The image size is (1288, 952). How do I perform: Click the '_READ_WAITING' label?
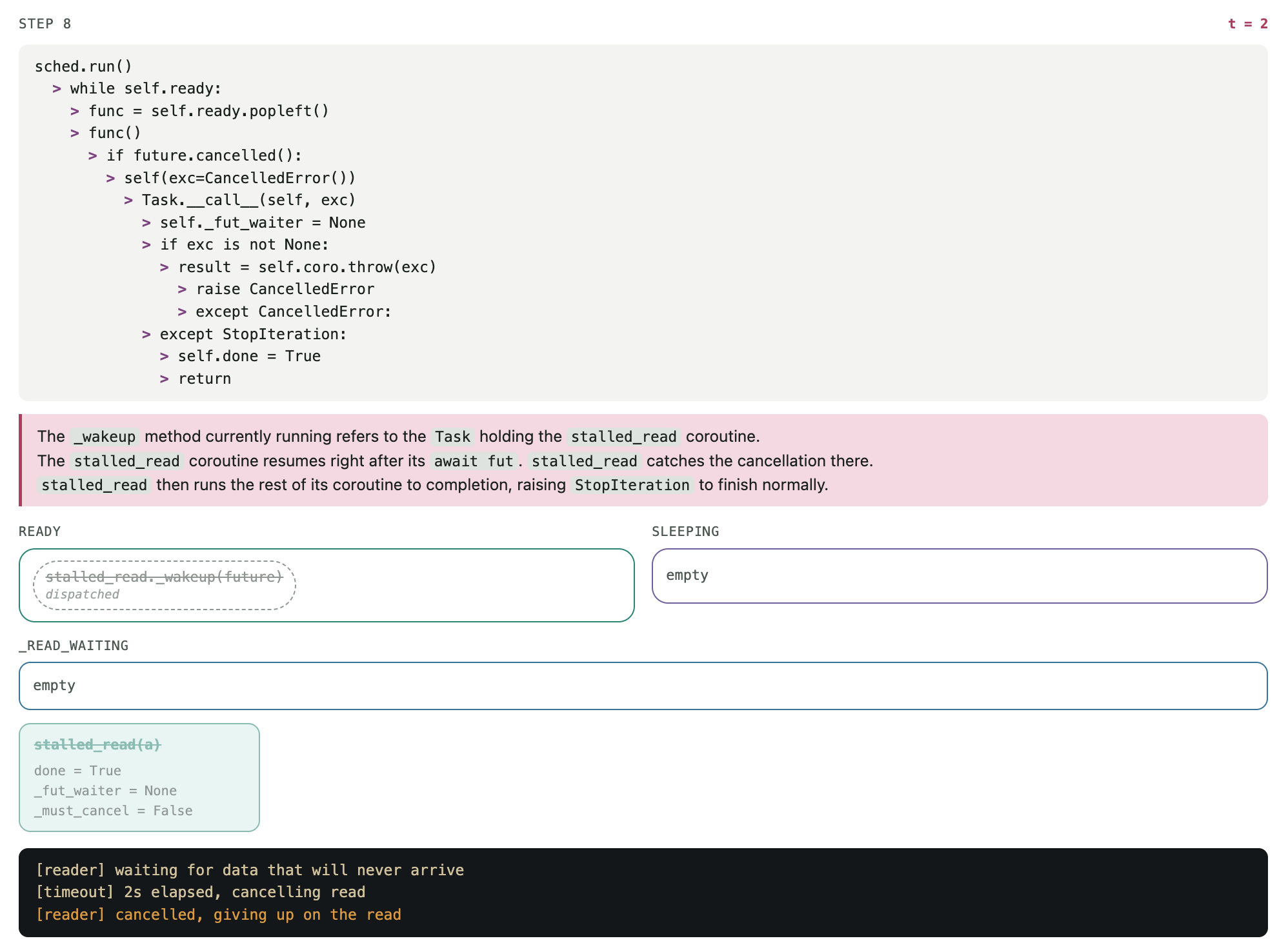point(74,646)
